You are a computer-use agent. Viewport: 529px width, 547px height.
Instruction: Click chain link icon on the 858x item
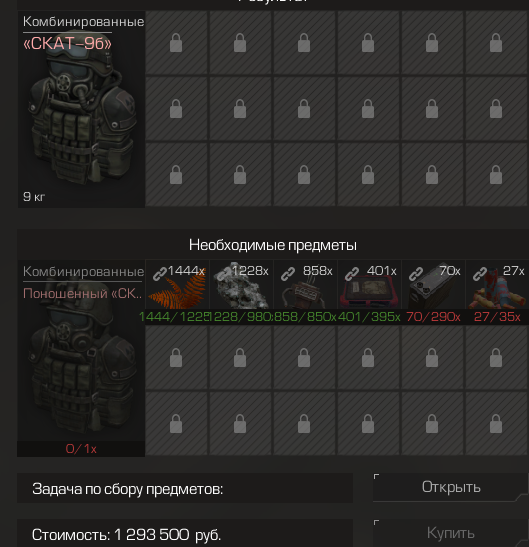click(288, 274)
